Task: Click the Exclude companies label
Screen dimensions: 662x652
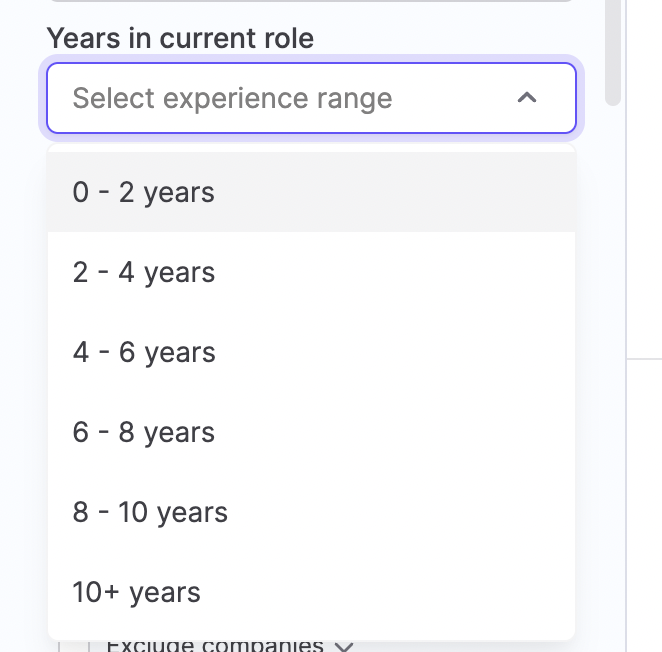Action: click(x=214, y=645)
